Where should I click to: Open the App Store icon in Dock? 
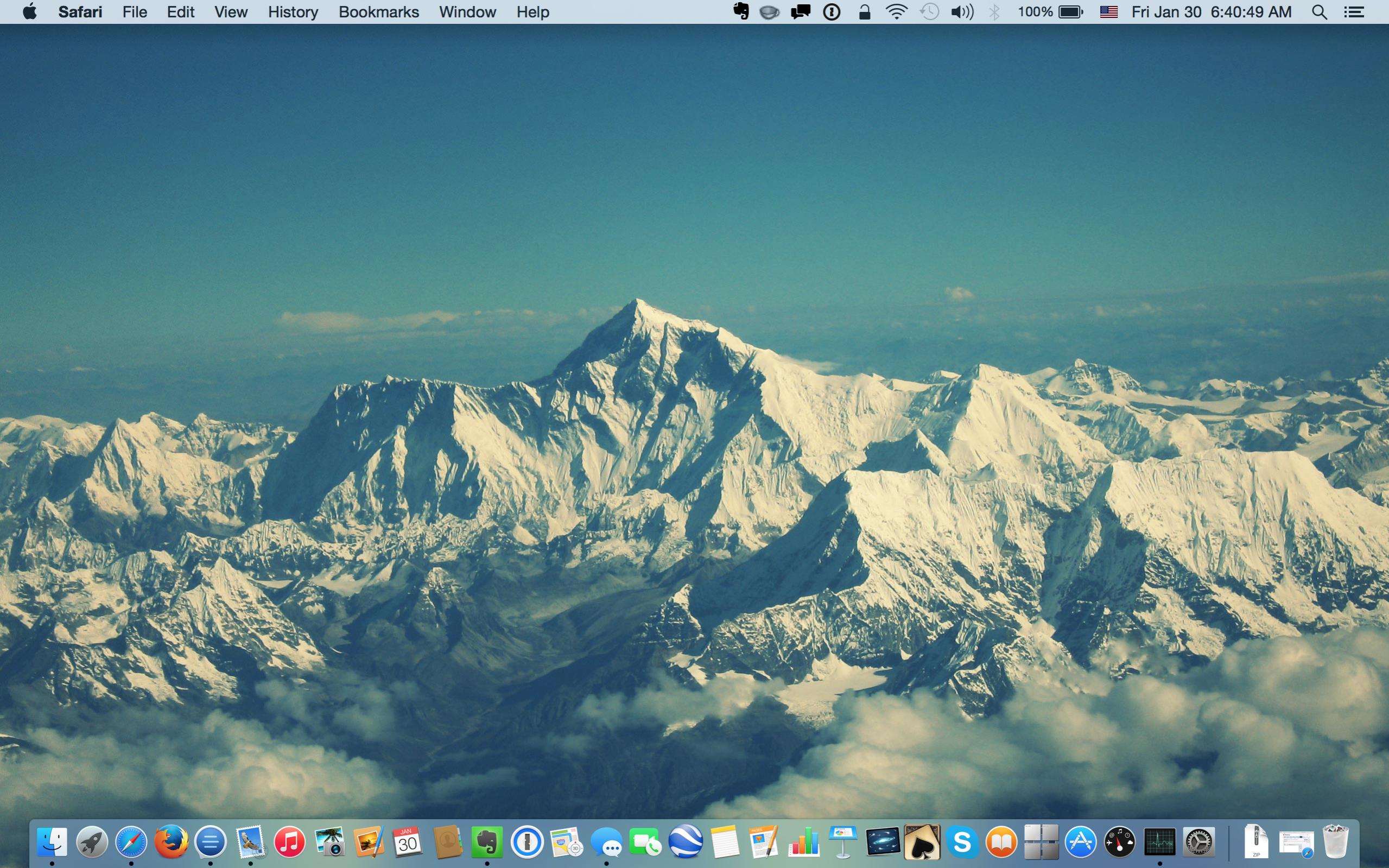pos(1081,842)
